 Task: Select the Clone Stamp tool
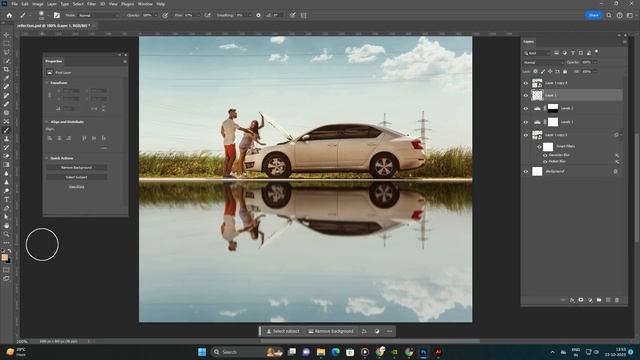tap(6, 139)
